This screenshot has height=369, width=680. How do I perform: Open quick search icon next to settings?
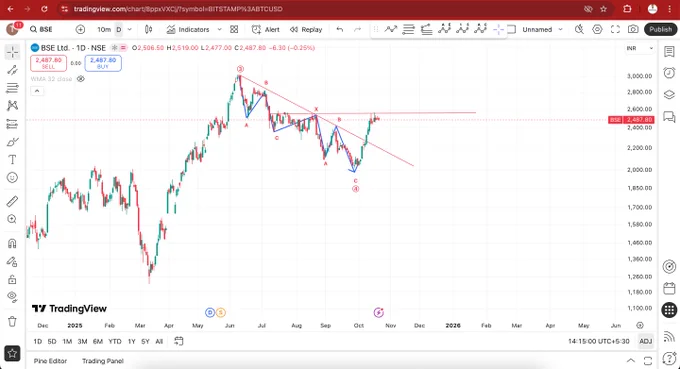click(579, 29)
